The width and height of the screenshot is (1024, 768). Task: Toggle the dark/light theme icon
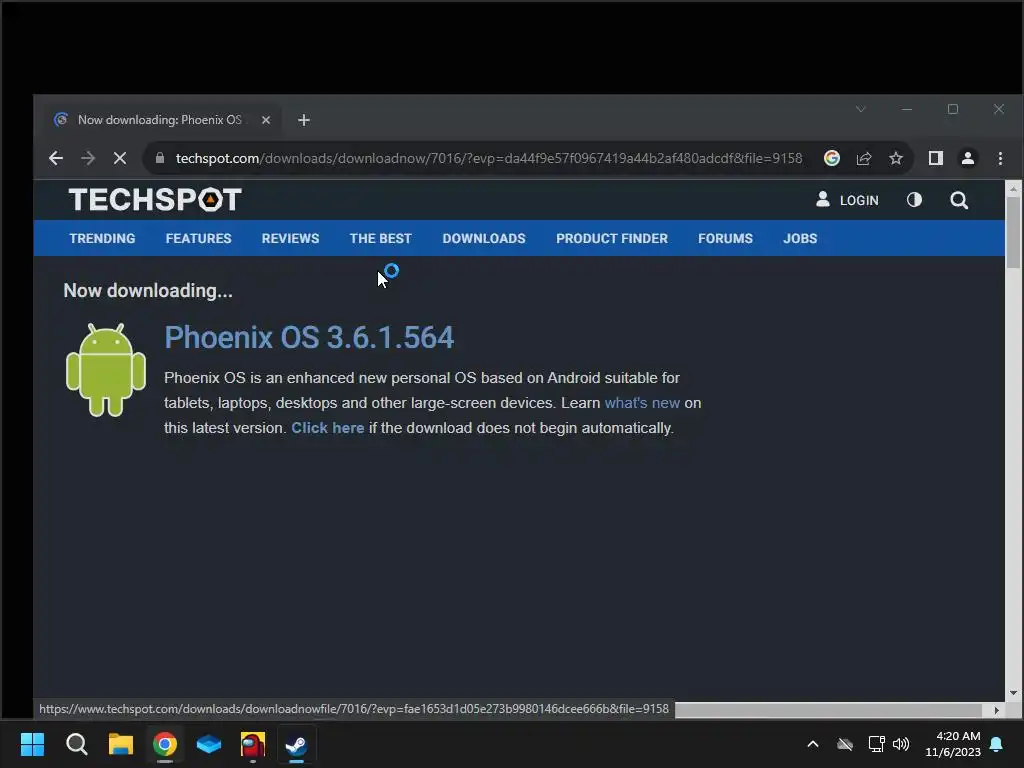point(914,200)
